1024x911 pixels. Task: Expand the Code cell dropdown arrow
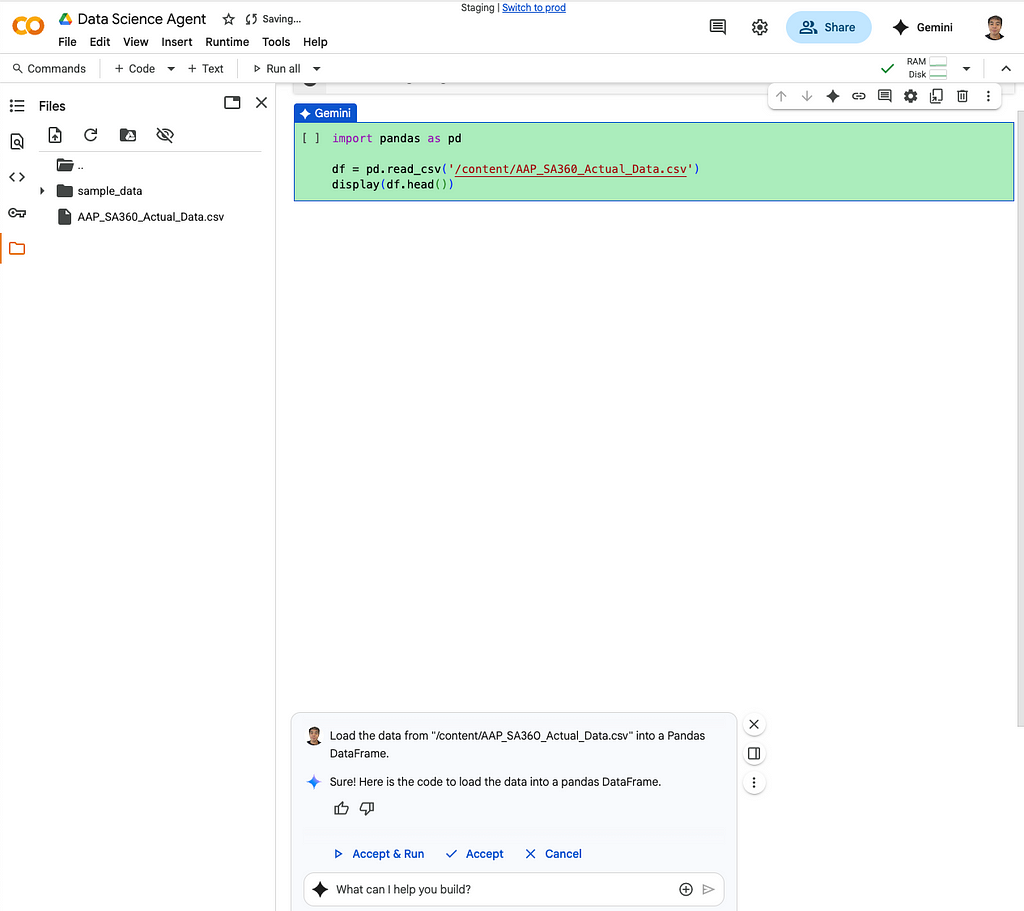point(170,69)
